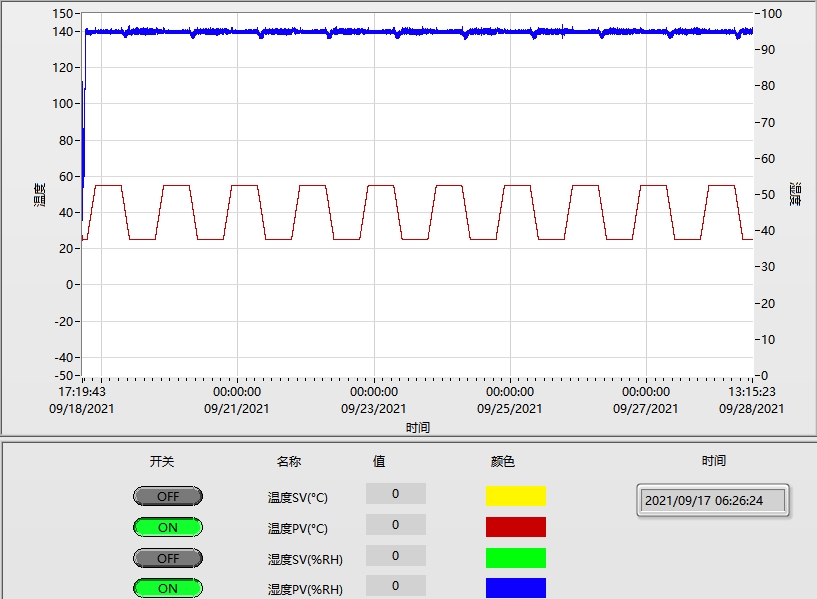This screenshot has height=599, width=817.
Task: Click the 温度 left axis title
Action: click(x=39, y=194)
